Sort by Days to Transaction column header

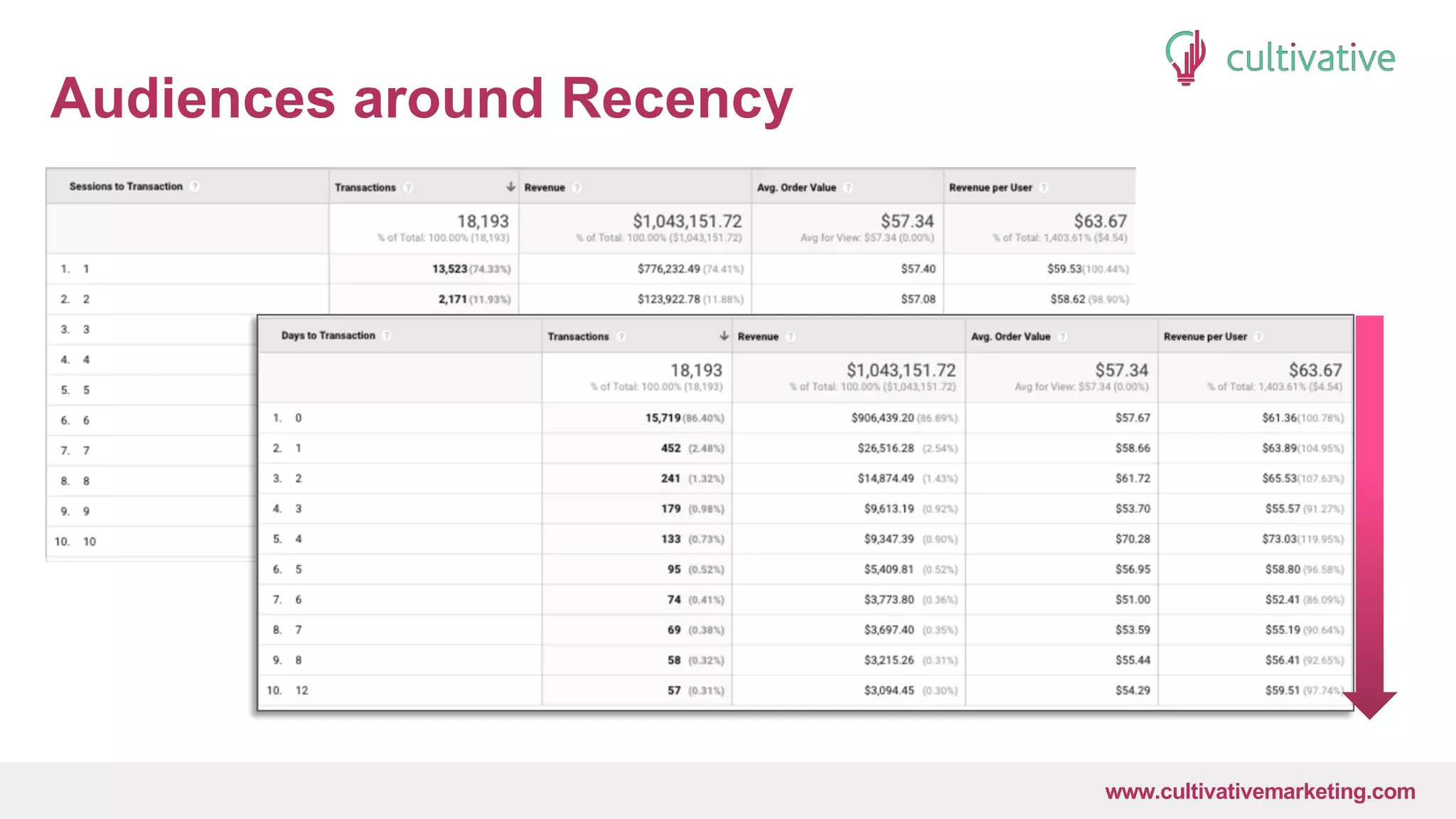[328, 336]
